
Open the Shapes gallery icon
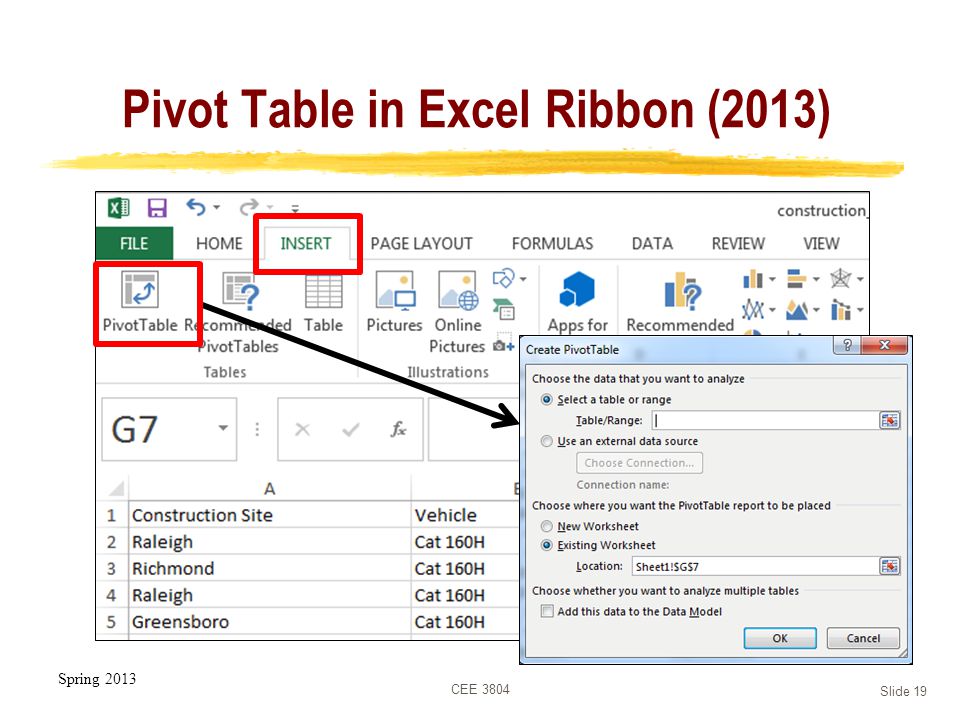[503, 279]
